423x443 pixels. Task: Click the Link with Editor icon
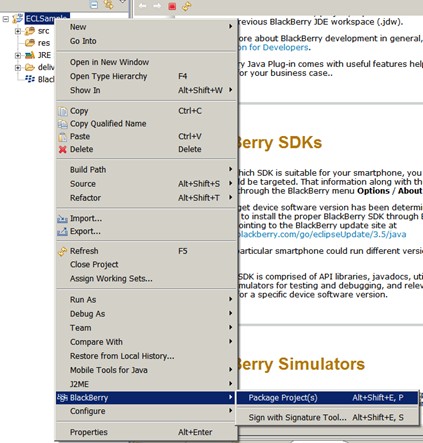(108, 4)
